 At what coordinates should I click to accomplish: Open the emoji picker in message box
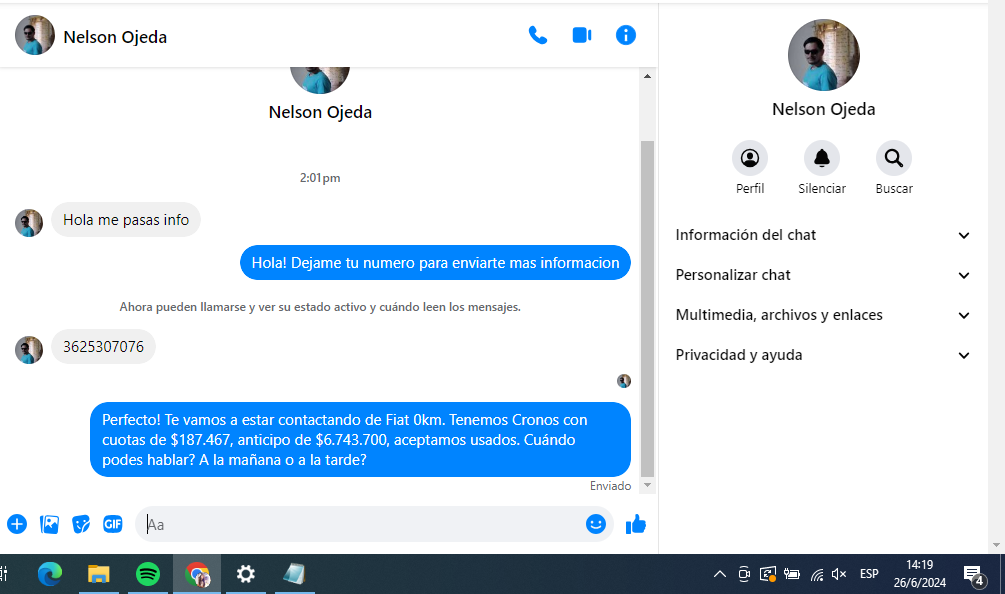pyautogui.click(x=595, y=524)
